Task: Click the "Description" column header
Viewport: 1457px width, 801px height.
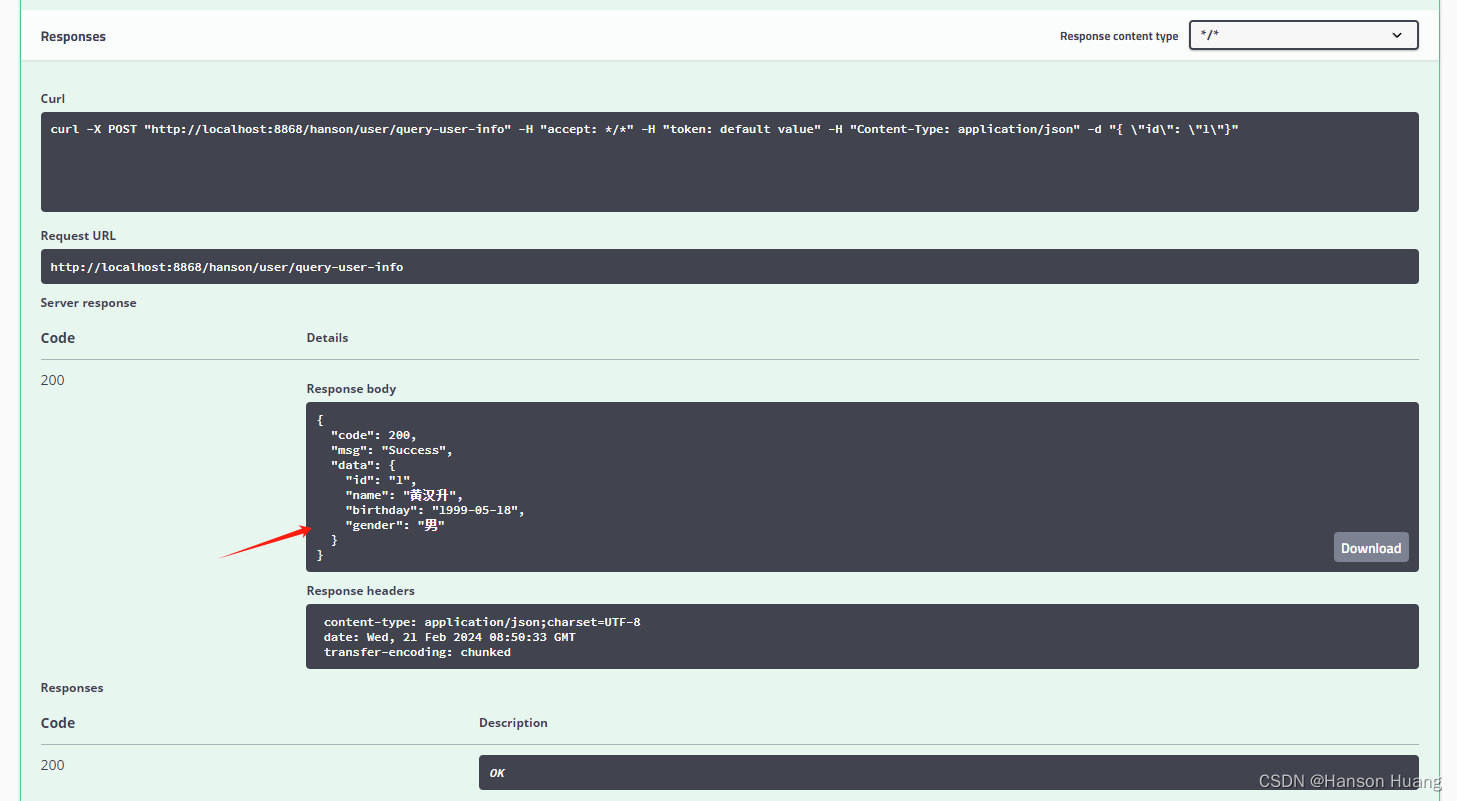Action: pos(513,723)
